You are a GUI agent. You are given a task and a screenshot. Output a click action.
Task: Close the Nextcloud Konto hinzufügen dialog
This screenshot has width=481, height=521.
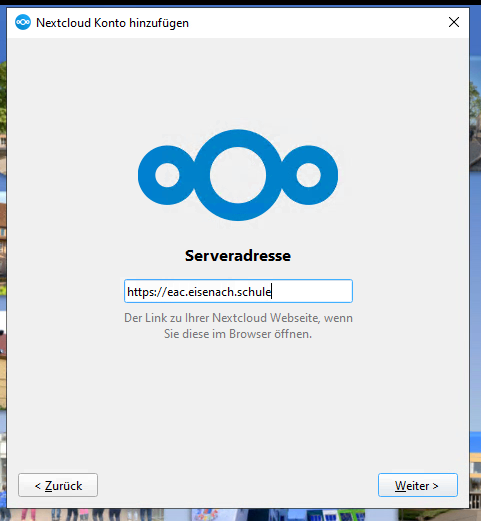click(454, 22)
